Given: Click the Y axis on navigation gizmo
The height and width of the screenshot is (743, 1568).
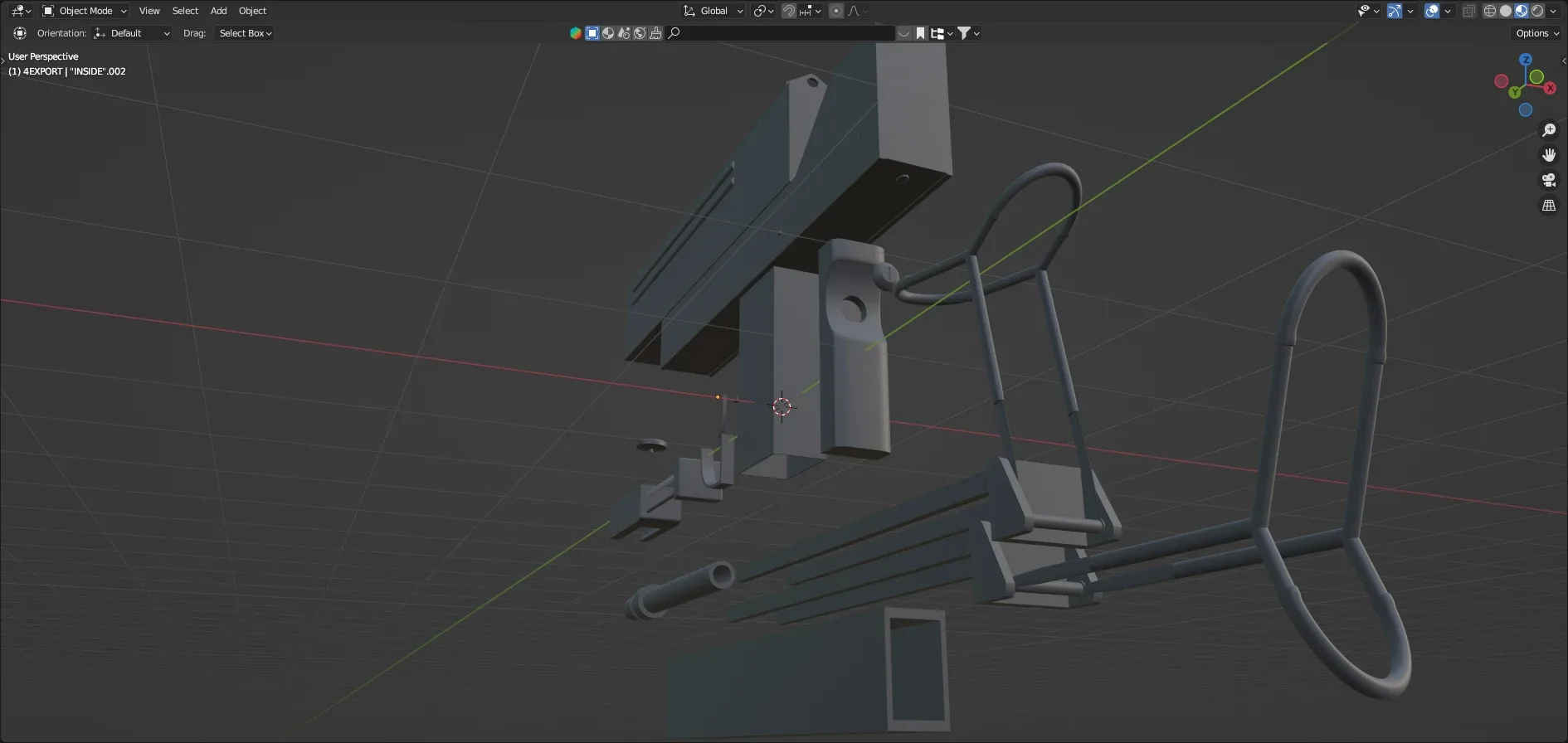Looking at the screenshot, I should [1515, 92].
